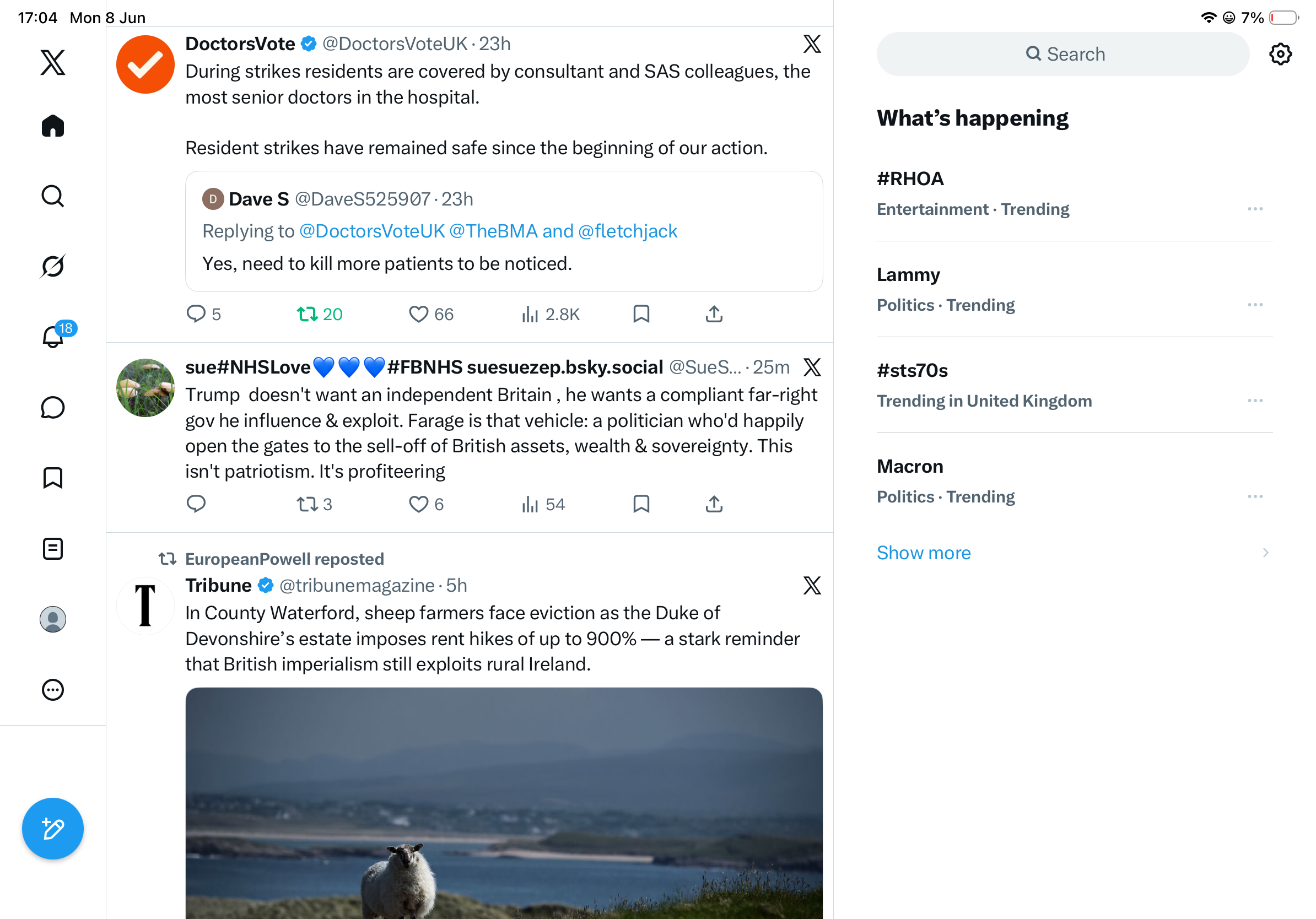Click the compose new post button

tap(53, 828)
